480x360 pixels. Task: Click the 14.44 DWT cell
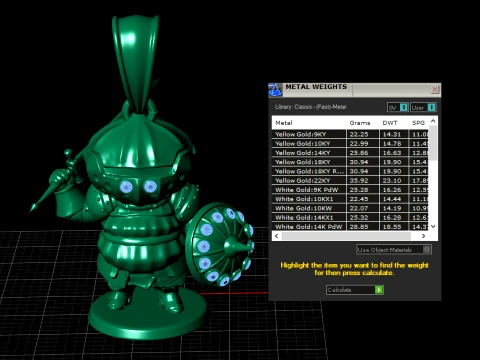[394, 199]
